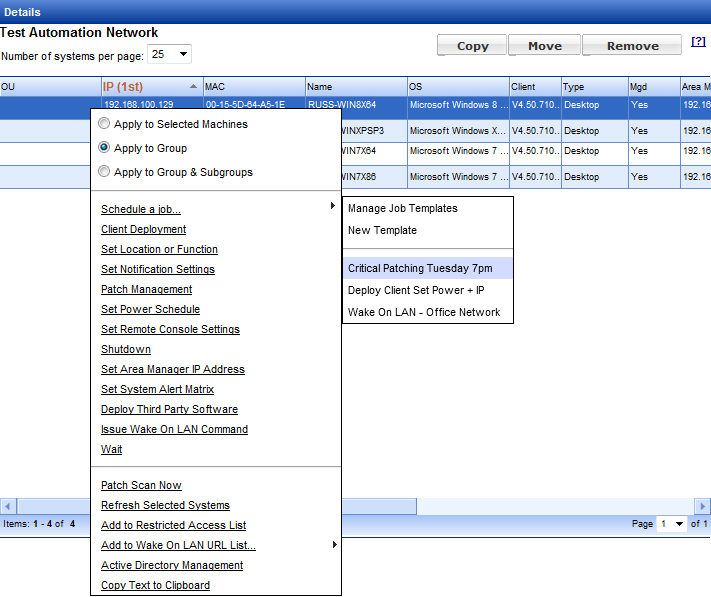Click New Template menu entry
The height and width of the screenshot is (597, 711).
click(382, 230)
